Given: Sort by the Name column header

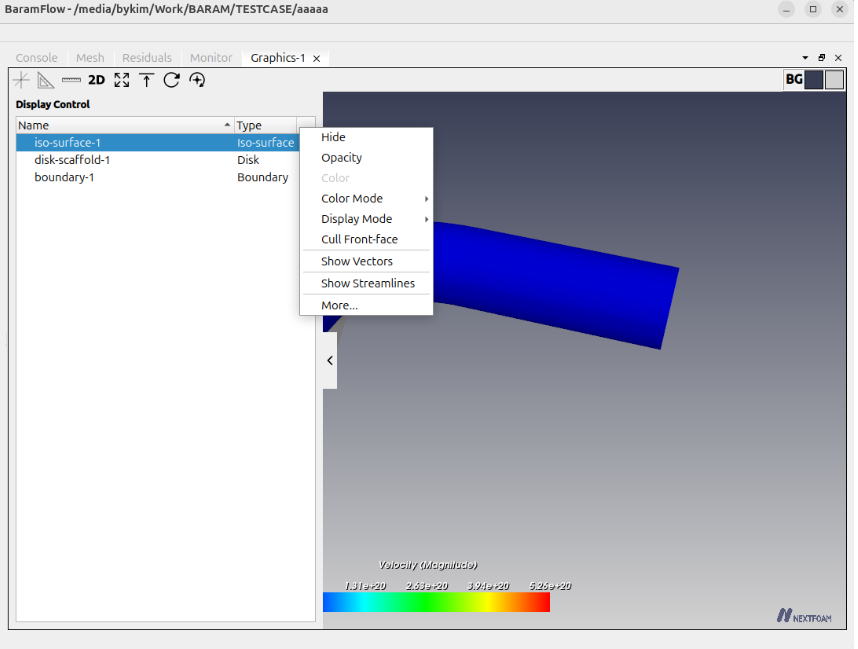Looking at the screenshot, I should pos(125,125).
